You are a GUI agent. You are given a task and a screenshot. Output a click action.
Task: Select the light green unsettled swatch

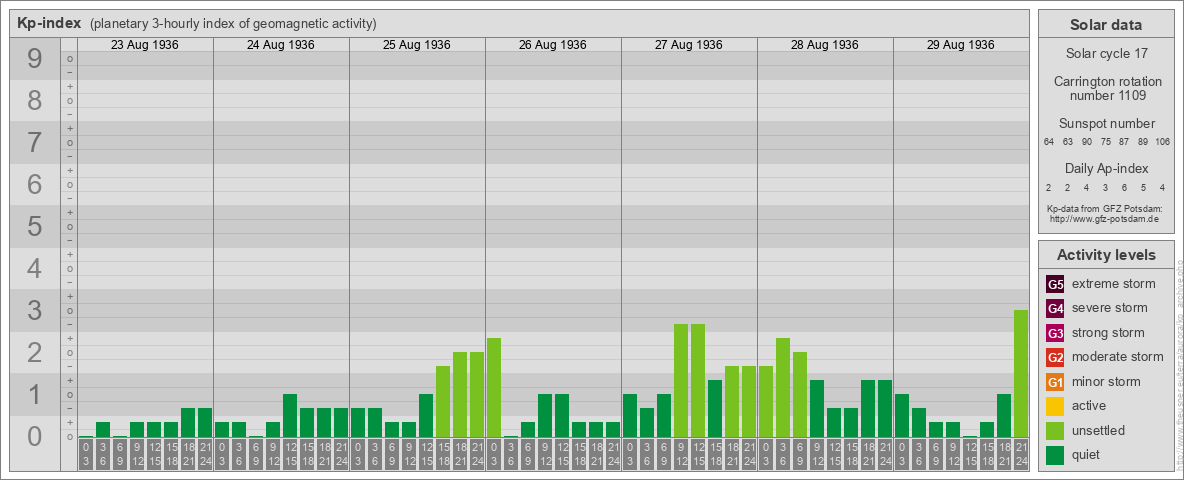click(x=1056, y=431)
